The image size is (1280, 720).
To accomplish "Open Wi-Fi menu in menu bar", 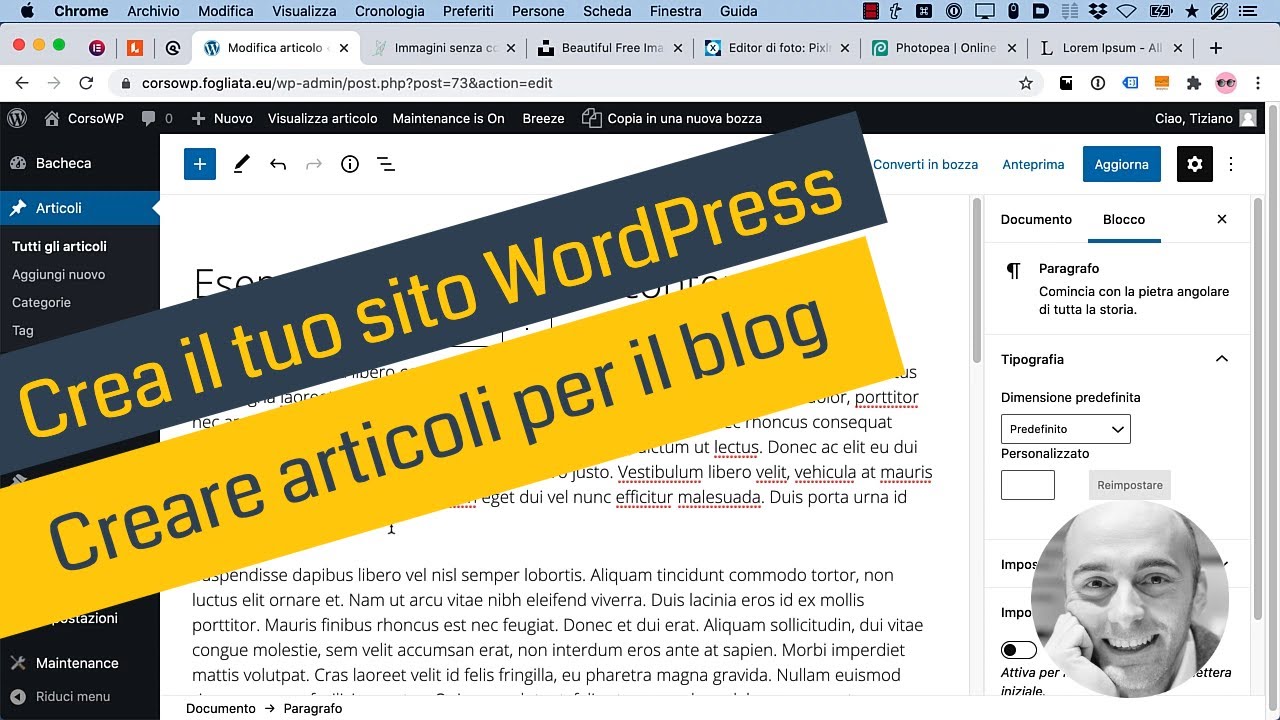I will pos(1127,11).
